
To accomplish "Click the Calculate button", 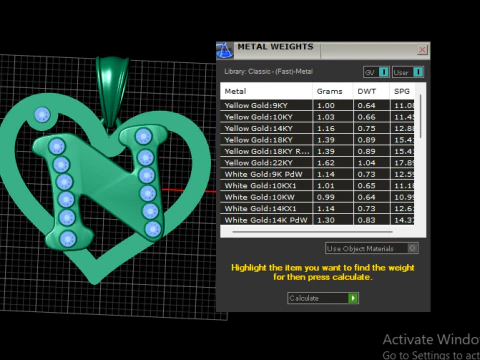I will [323, 298].
